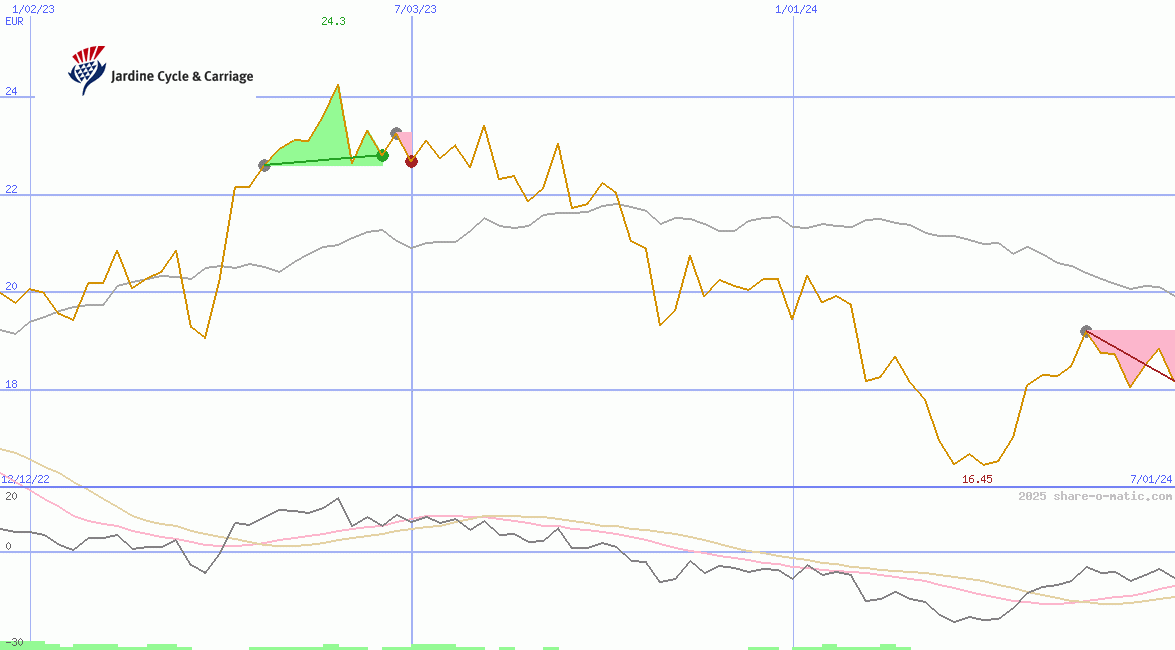Click the EUR currency label

(14, 21)
